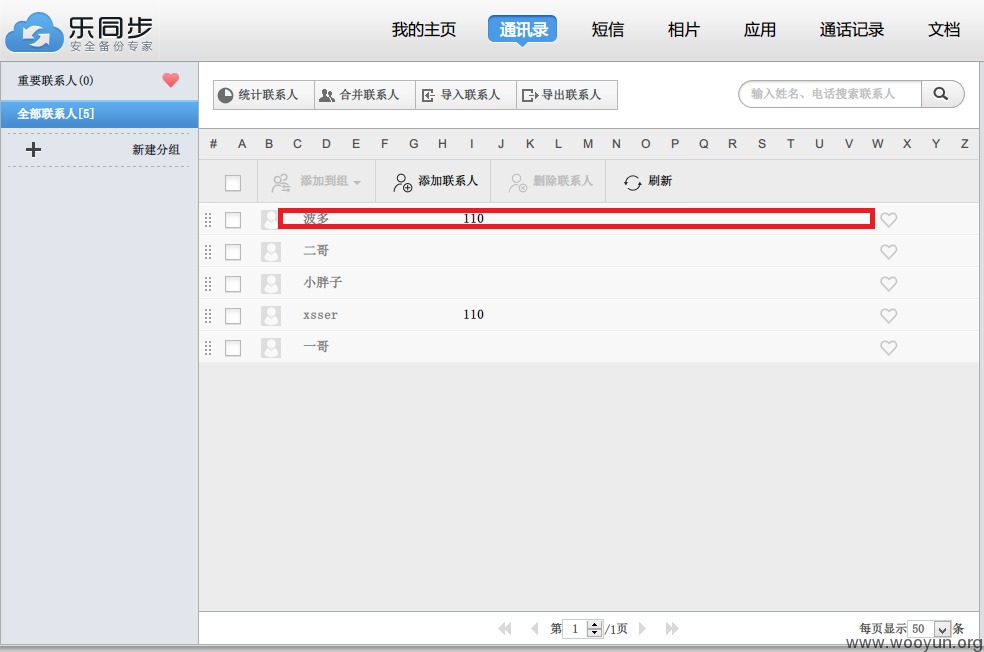This screenshot has width=984, height=652.
Task: Check the box for contact 小胖子
Action: [233, 284]
